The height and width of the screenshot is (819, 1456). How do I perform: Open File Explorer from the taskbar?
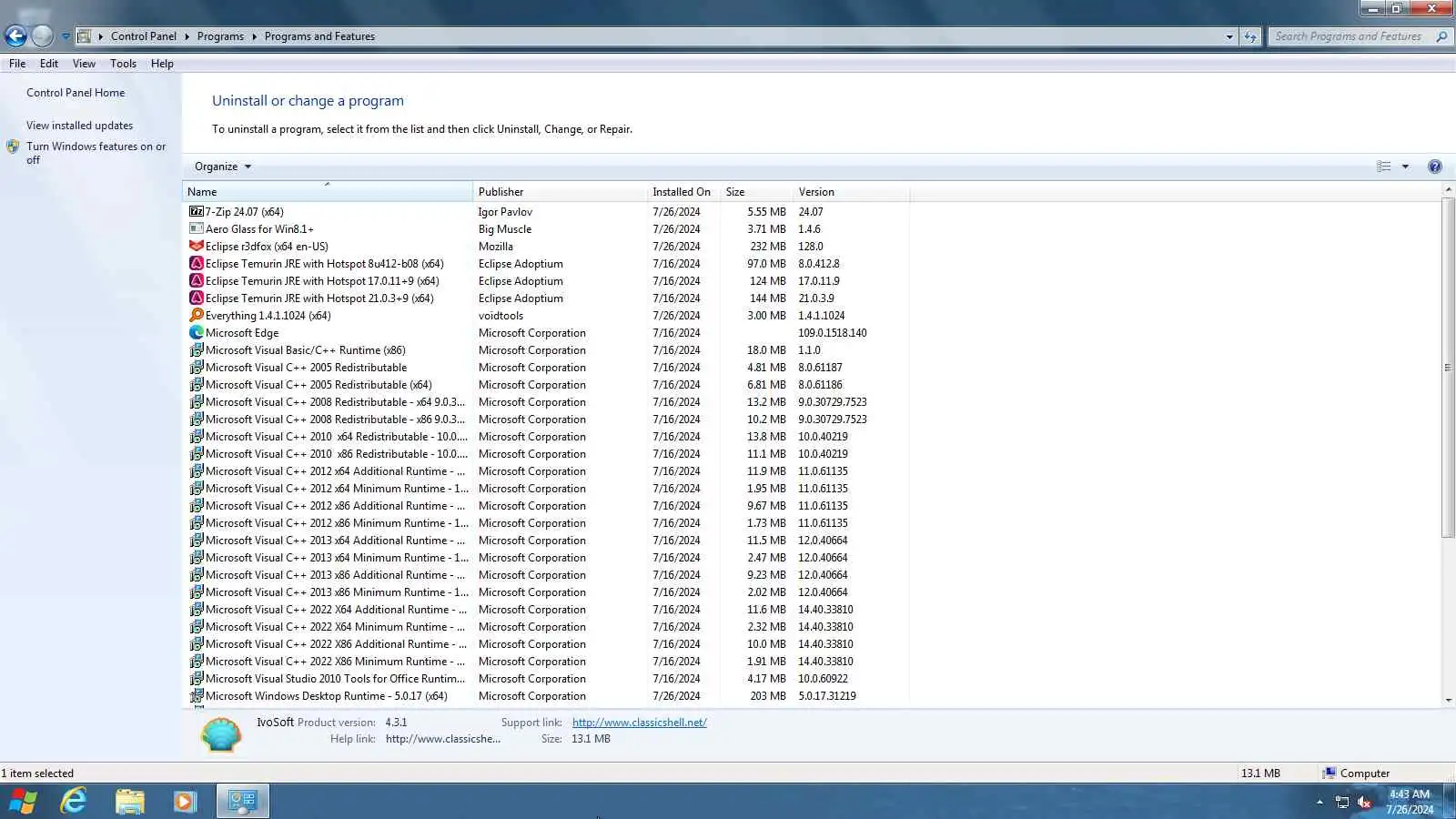coord(129,801)
